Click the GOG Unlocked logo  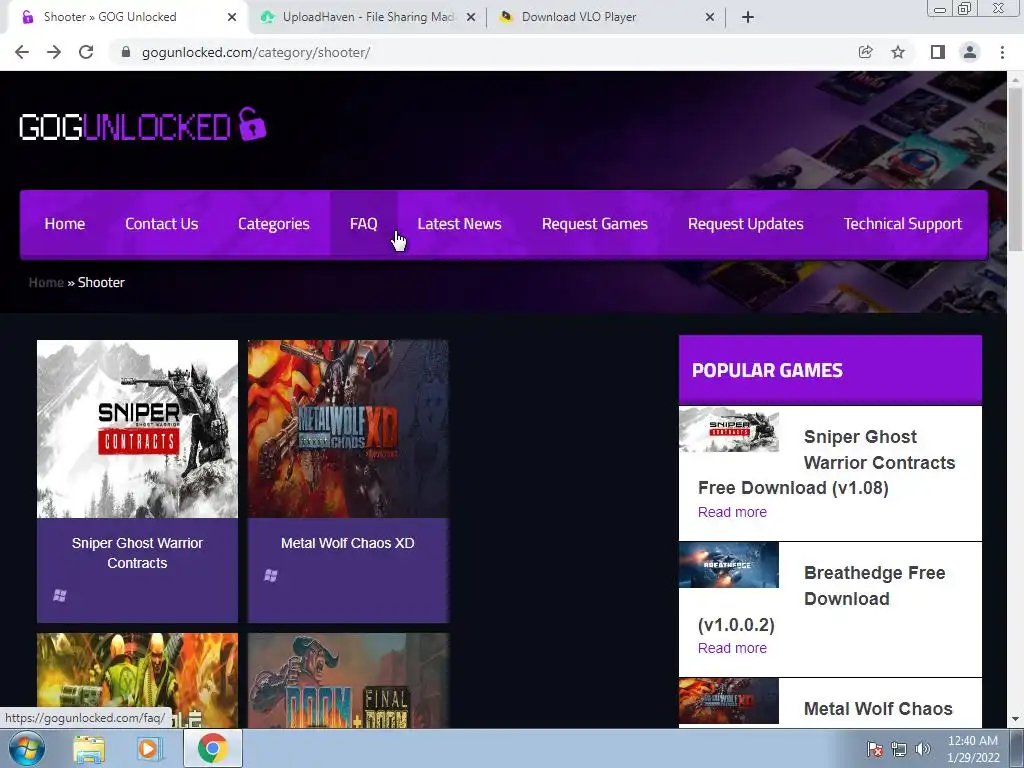point(142,125)
